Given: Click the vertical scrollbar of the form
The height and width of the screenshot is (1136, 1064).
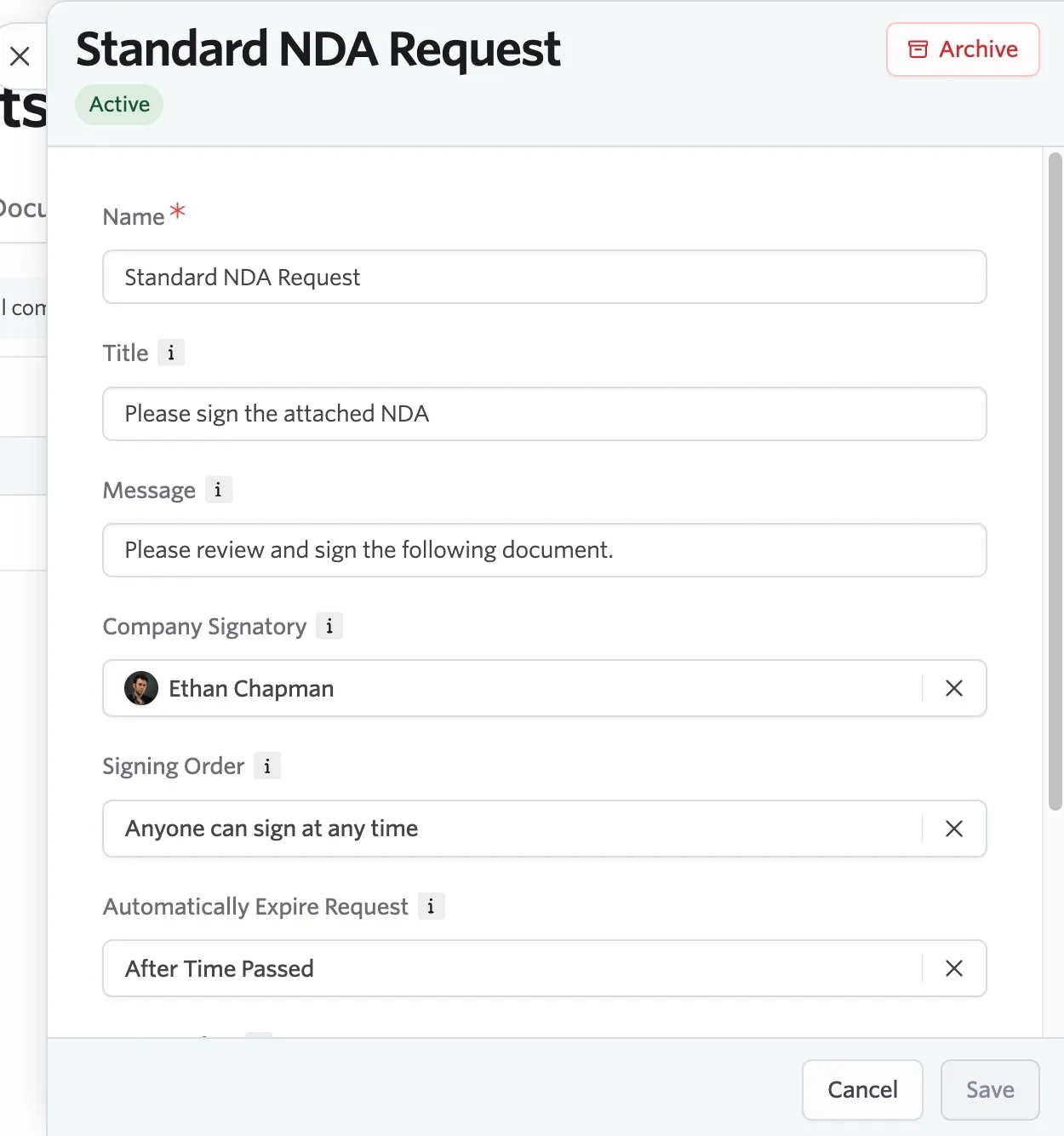Looking at the screenshot, I should pyautogui.click(x=1055, y=481).
